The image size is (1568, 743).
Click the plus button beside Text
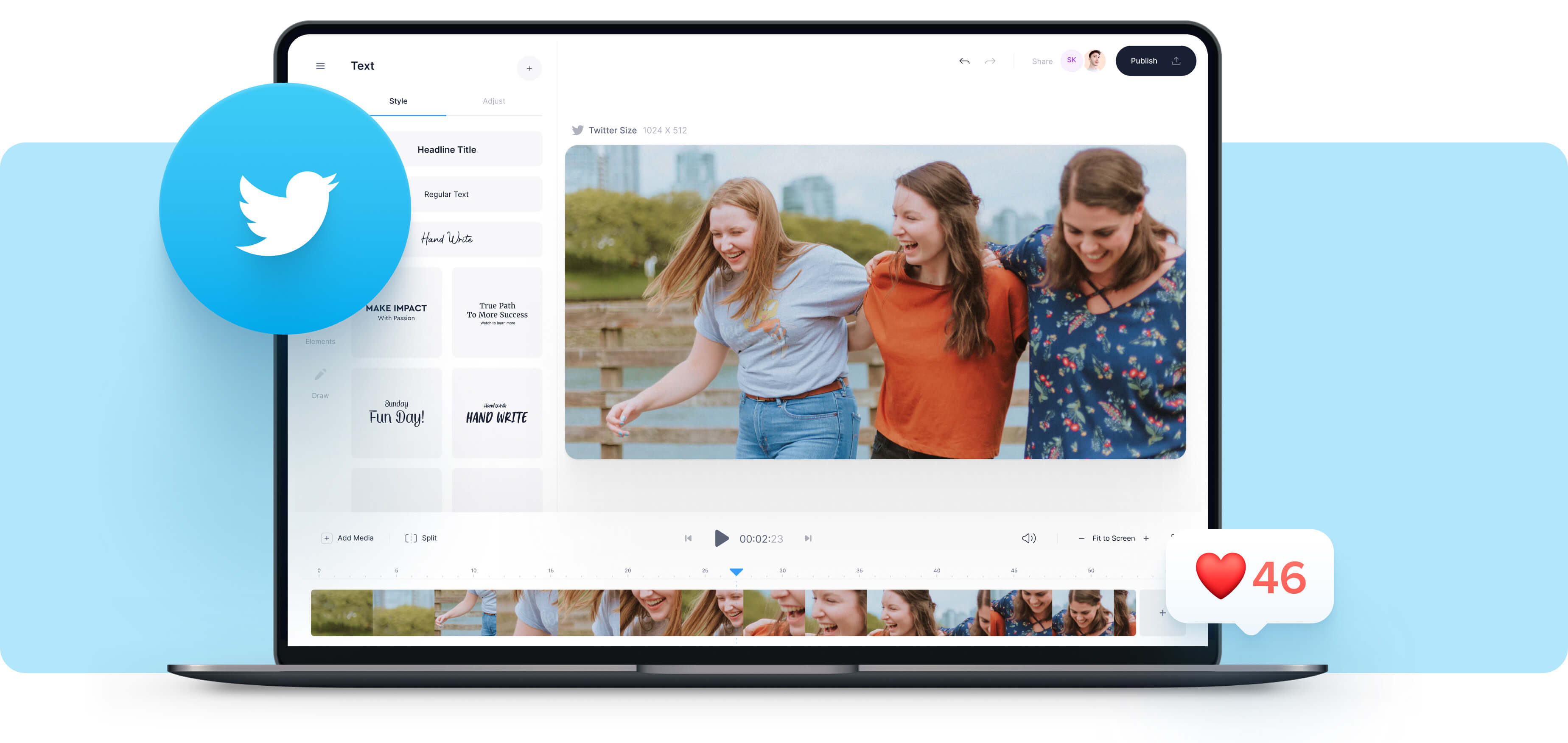[x=529, y=68]
